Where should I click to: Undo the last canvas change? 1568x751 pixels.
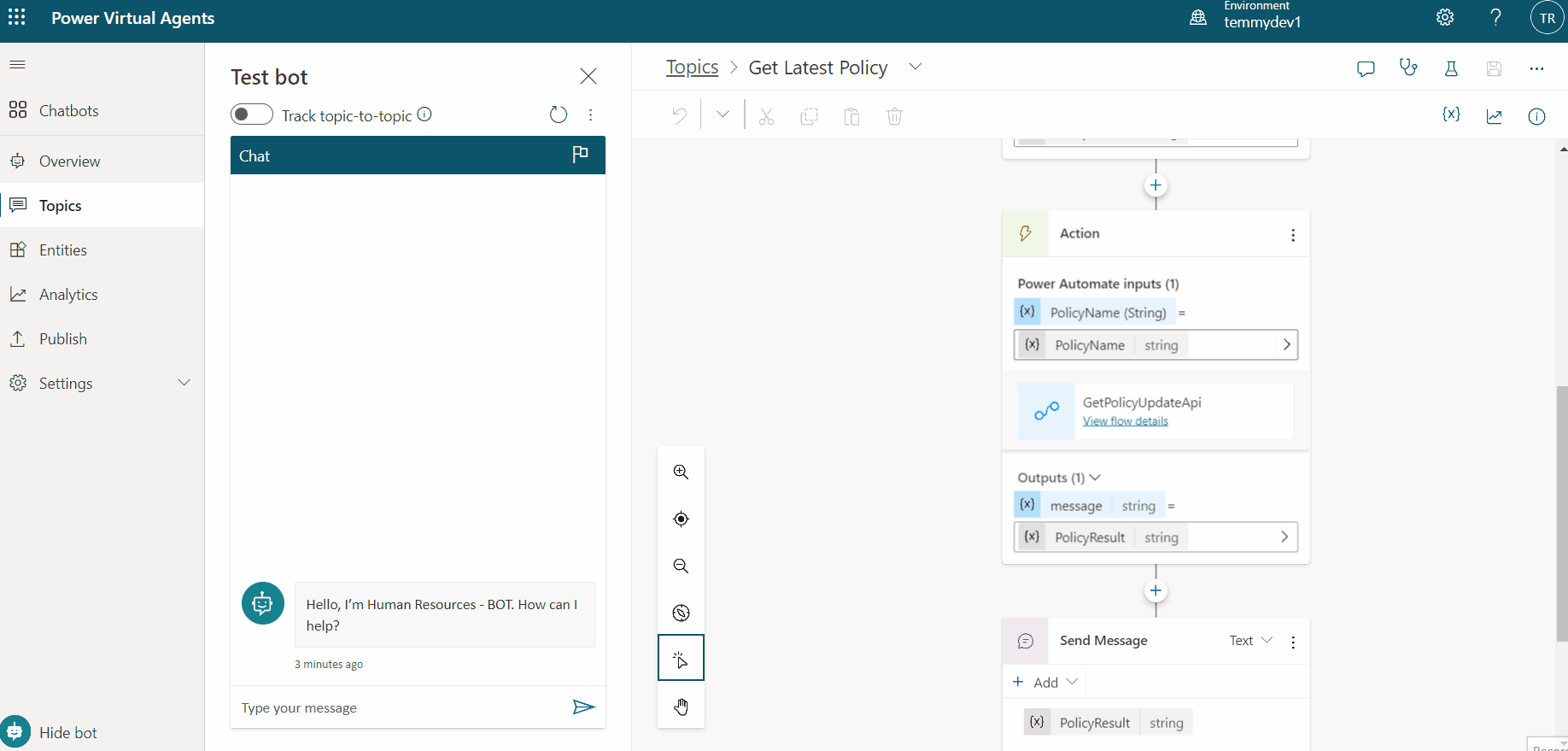680,115
